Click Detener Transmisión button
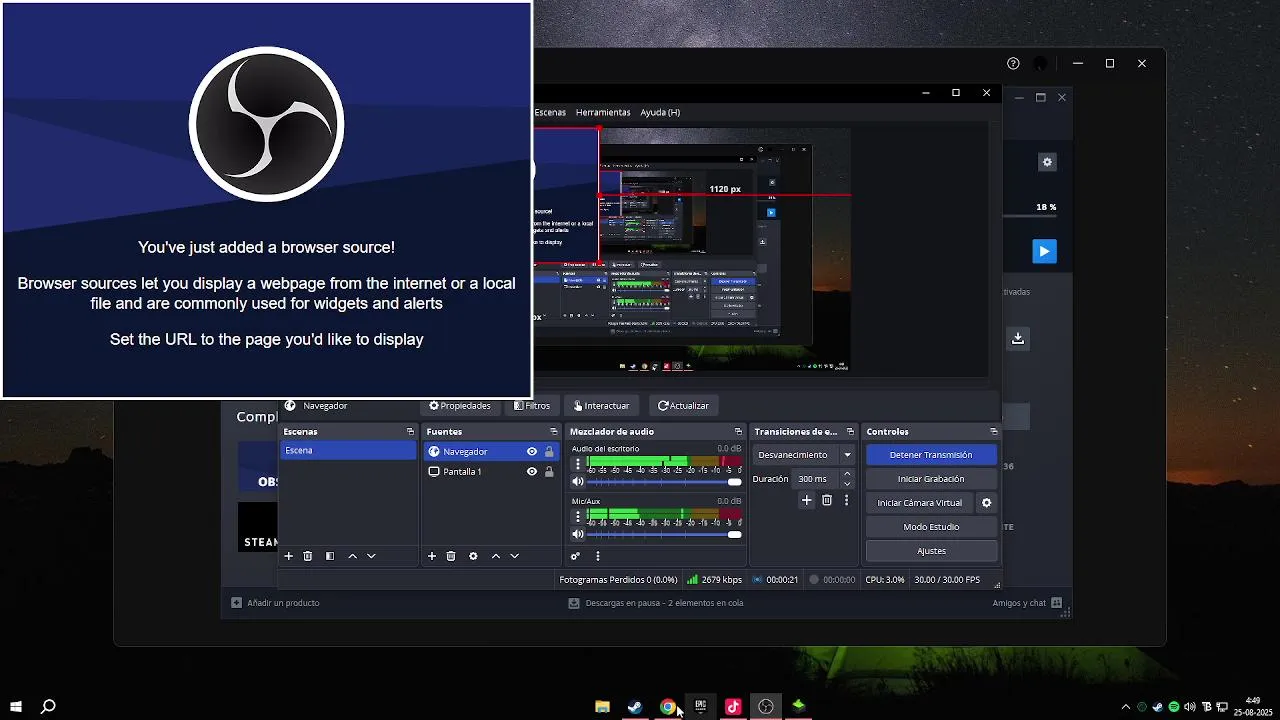This screenshot has height=720, width=1280. point(931,455)
